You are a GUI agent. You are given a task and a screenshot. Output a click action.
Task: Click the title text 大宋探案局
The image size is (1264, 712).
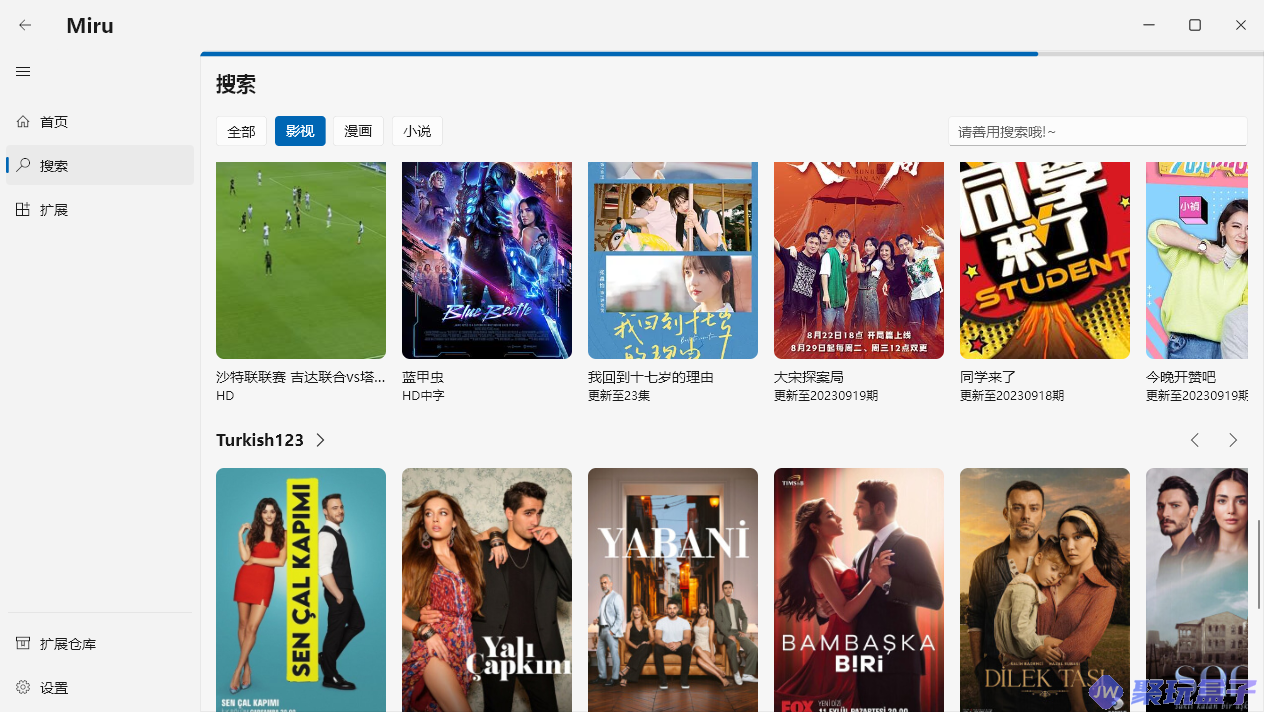pos(809,377)
